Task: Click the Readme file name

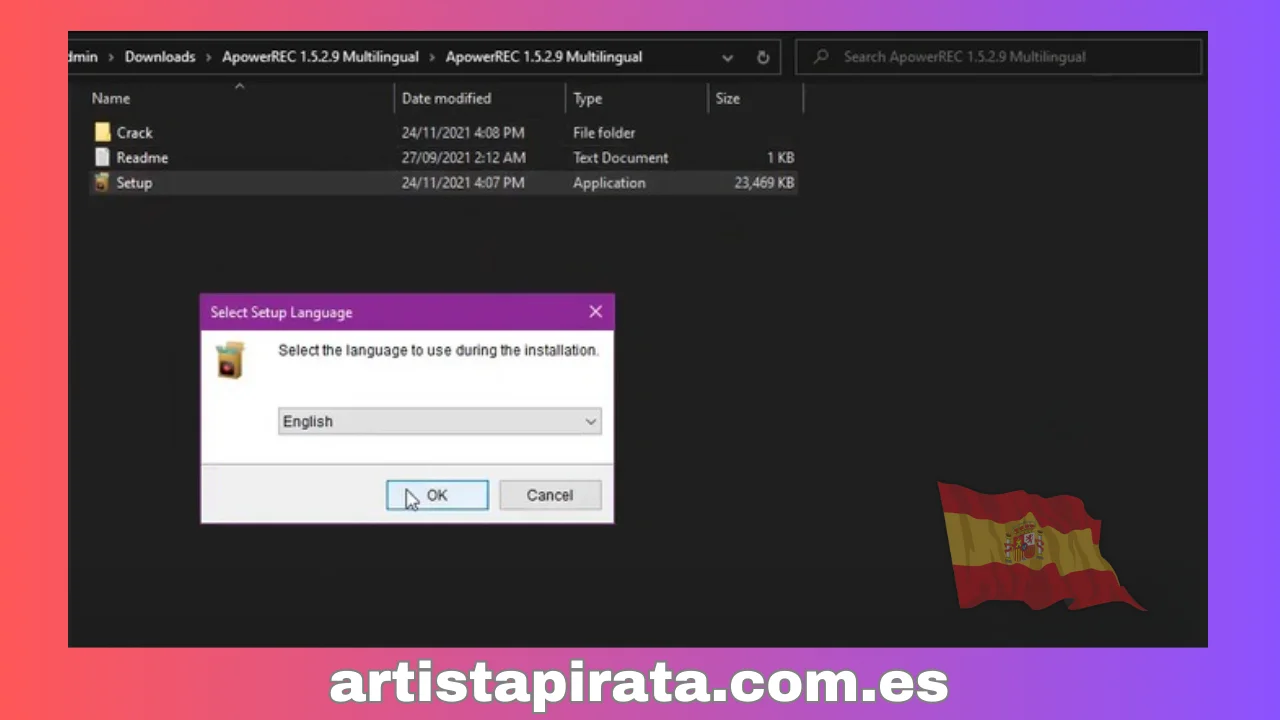Action: (142, 157)
